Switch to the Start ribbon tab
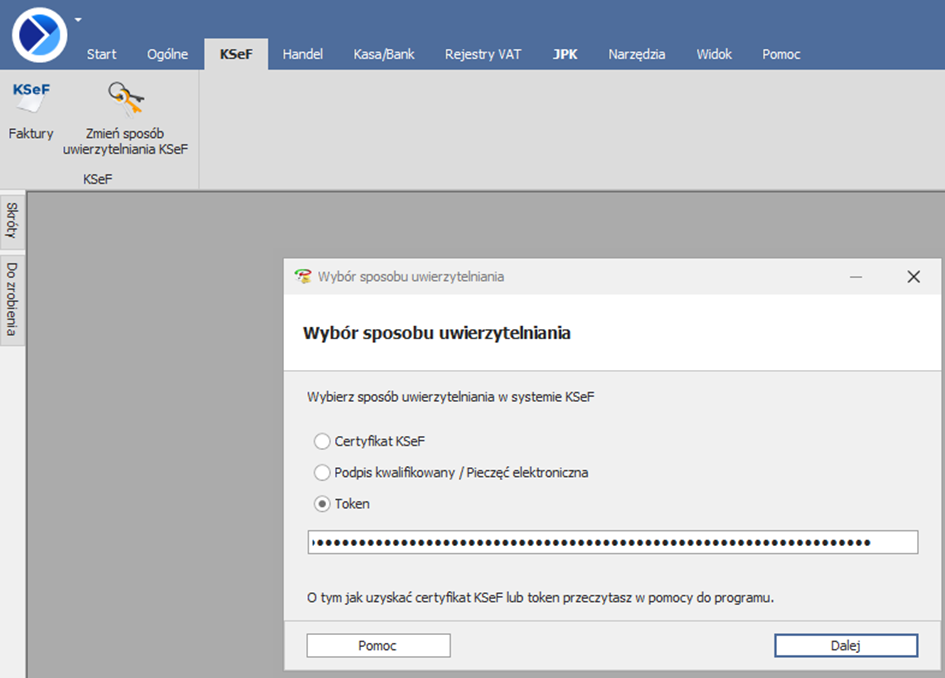 (101, 54)
